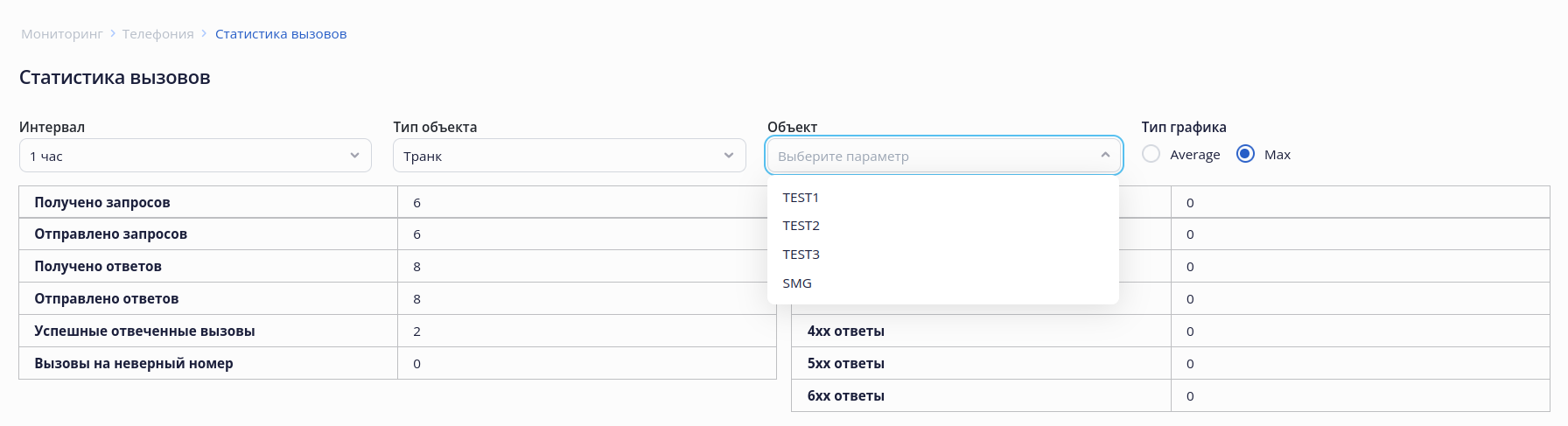Open the Интервал dropdown showing 1 час
This screenshot has width=1568, height=426.
(185, 156)
